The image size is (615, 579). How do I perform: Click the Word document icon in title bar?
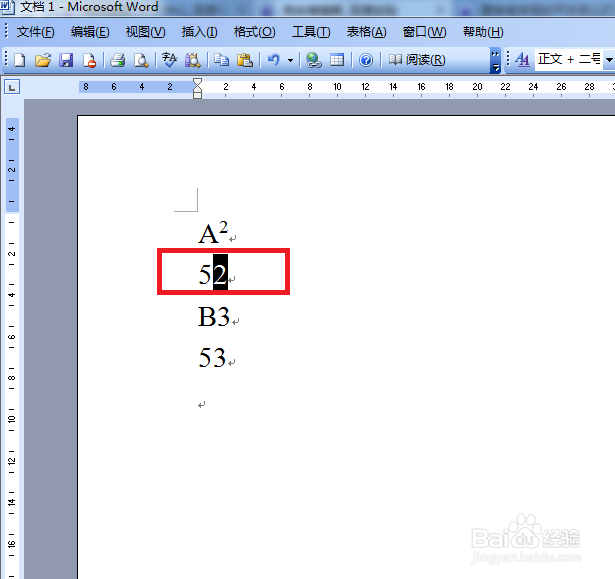(x=7, y=7)
